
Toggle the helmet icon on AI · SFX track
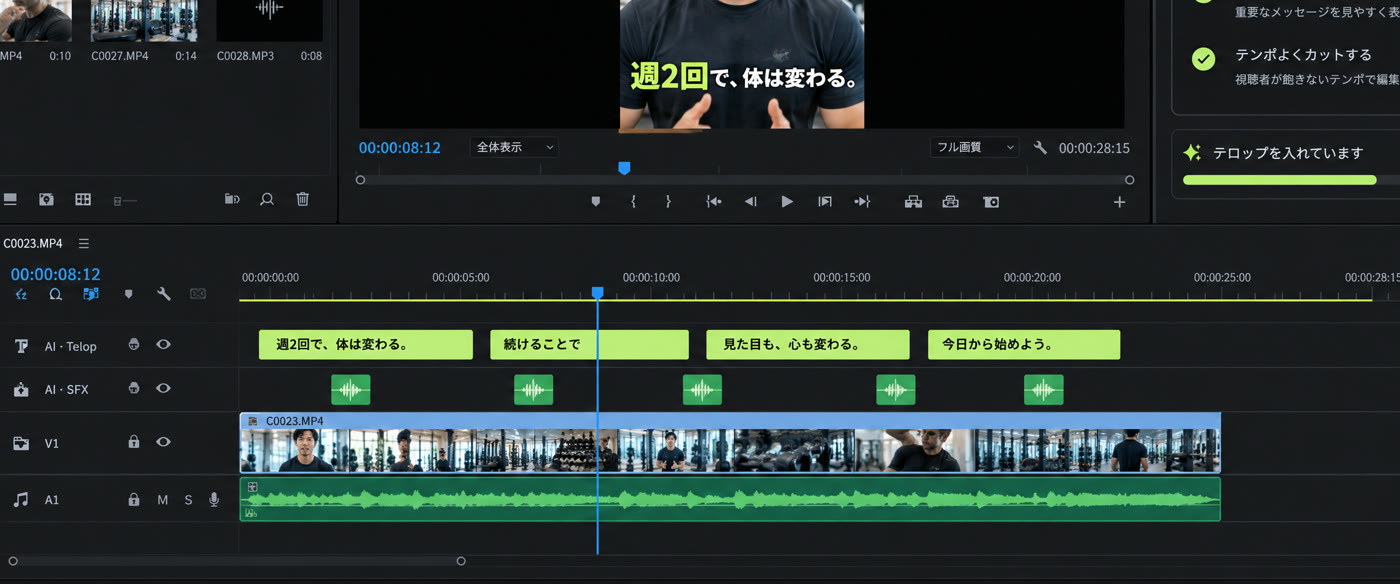(134, 388)
